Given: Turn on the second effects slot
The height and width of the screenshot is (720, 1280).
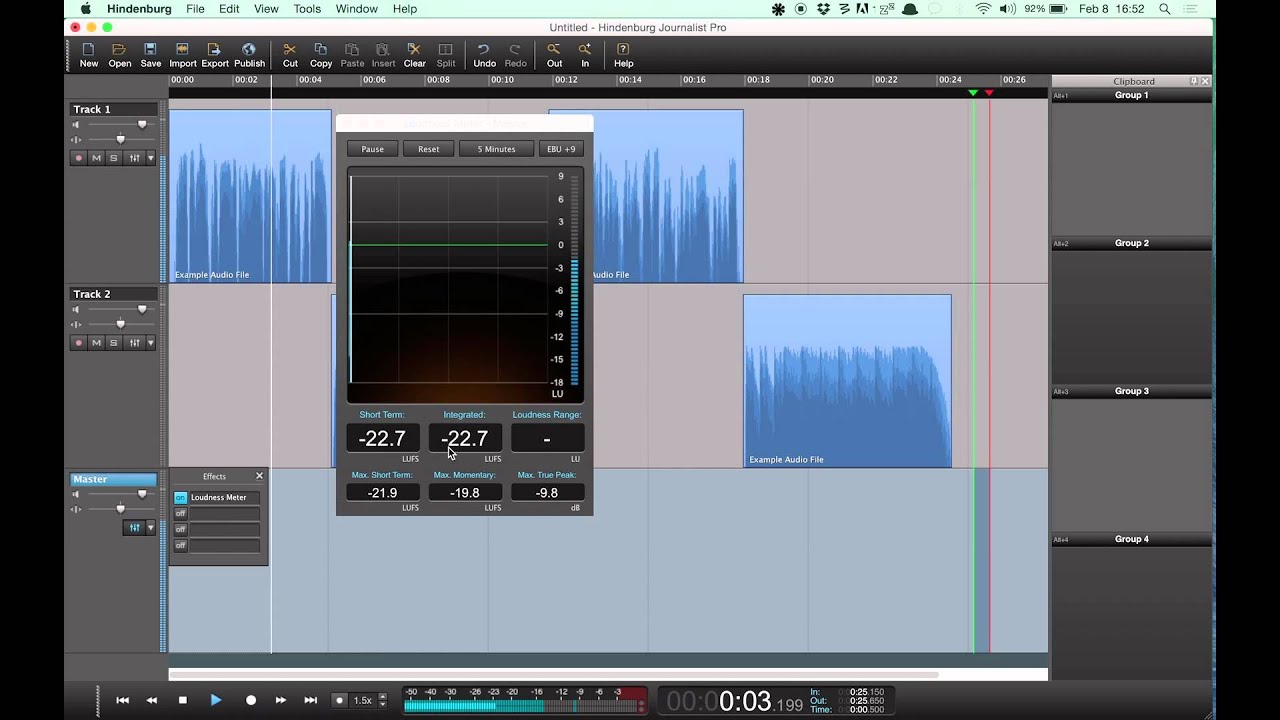Looking at the screenshot, I should [180, 513].
